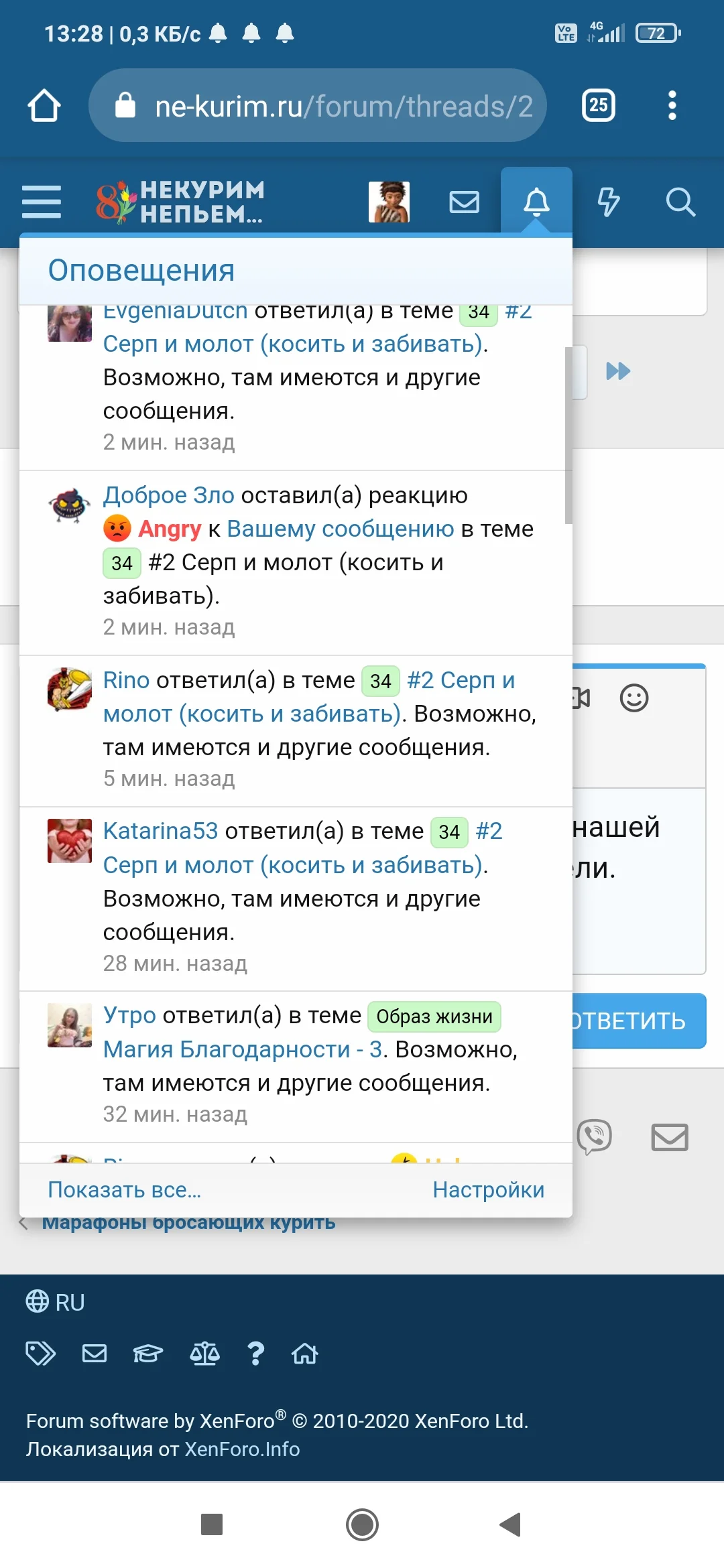Open the browser three-dot menu
Screen dimensions: 724x1568
[x=672, y=105]
